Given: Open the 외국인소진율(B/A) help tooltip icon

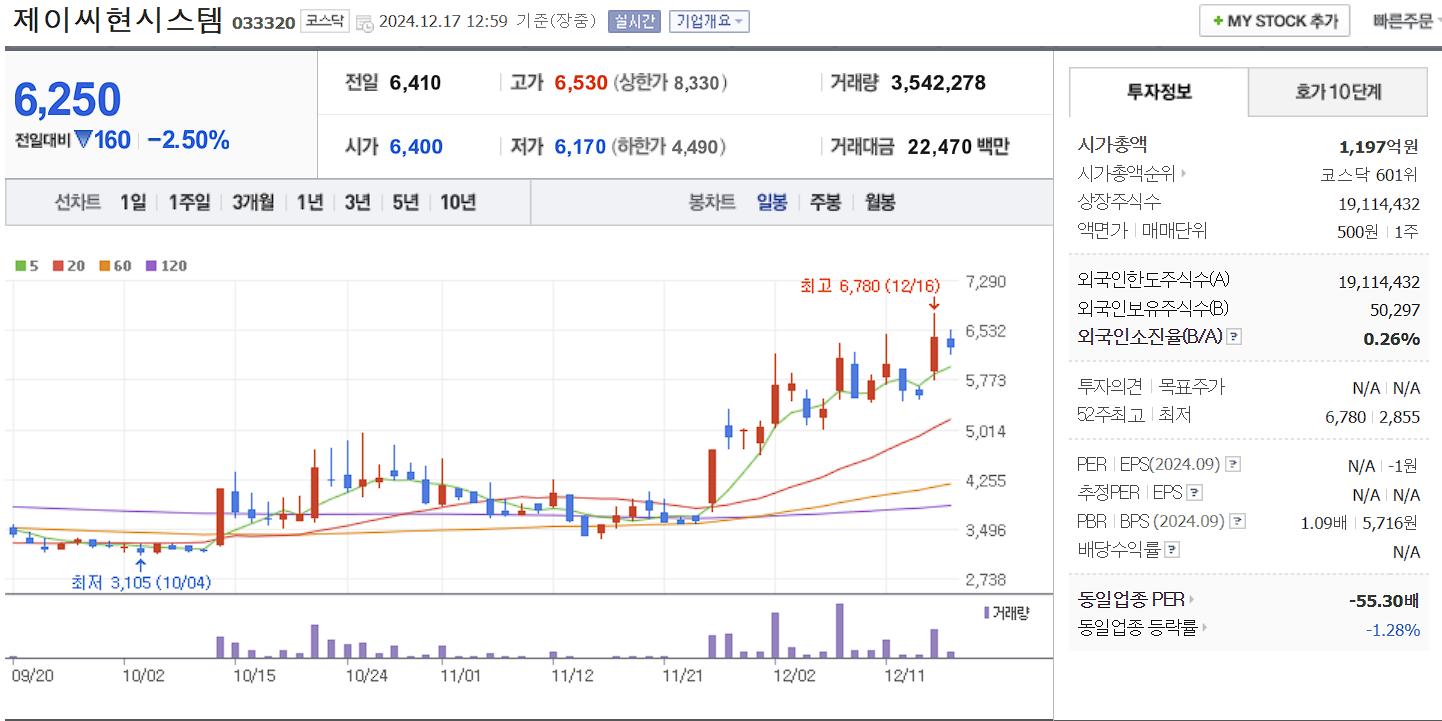Looking at the screenshot, I should pyautogui.click(x=1235, y=337).
